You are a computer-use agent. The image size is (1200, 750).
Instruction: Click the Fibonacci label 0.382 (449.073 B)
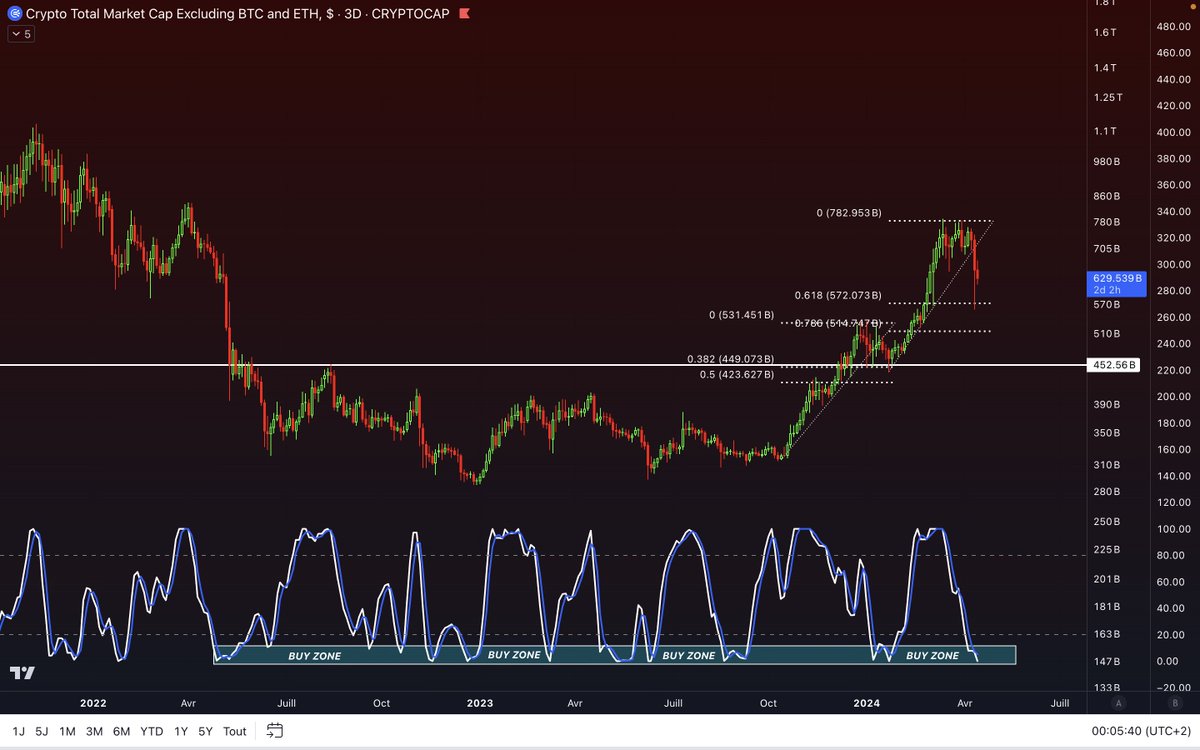[732, 359]
